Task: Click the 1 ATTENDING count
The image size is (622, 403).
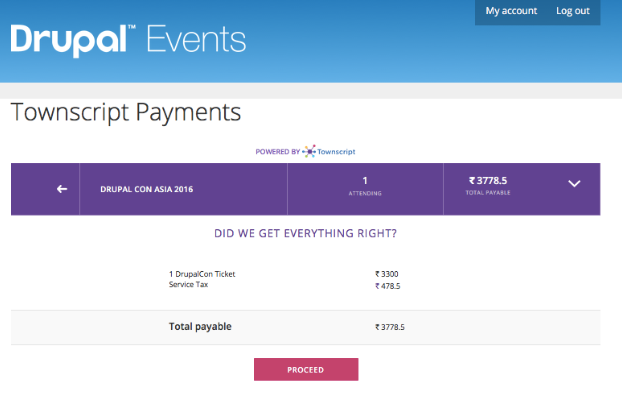Action: [x=365, y=186]
